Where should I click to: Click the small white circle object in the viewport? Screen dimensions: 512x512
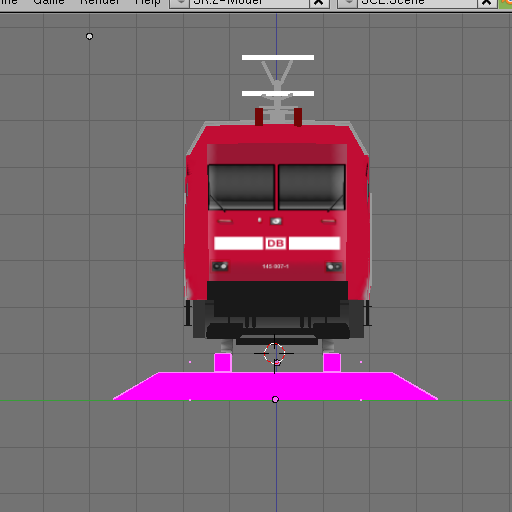[x=89, y=36]
